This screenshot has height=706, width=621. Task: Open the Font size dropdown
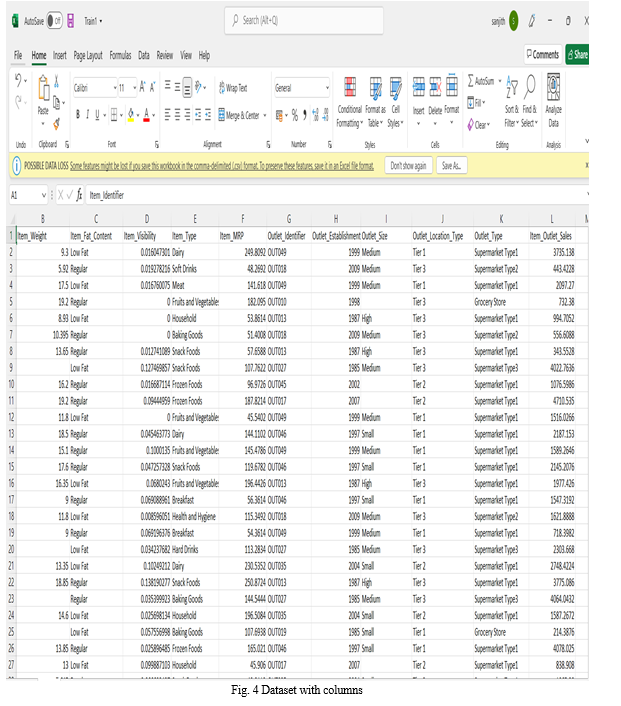[x=135, y=88]
